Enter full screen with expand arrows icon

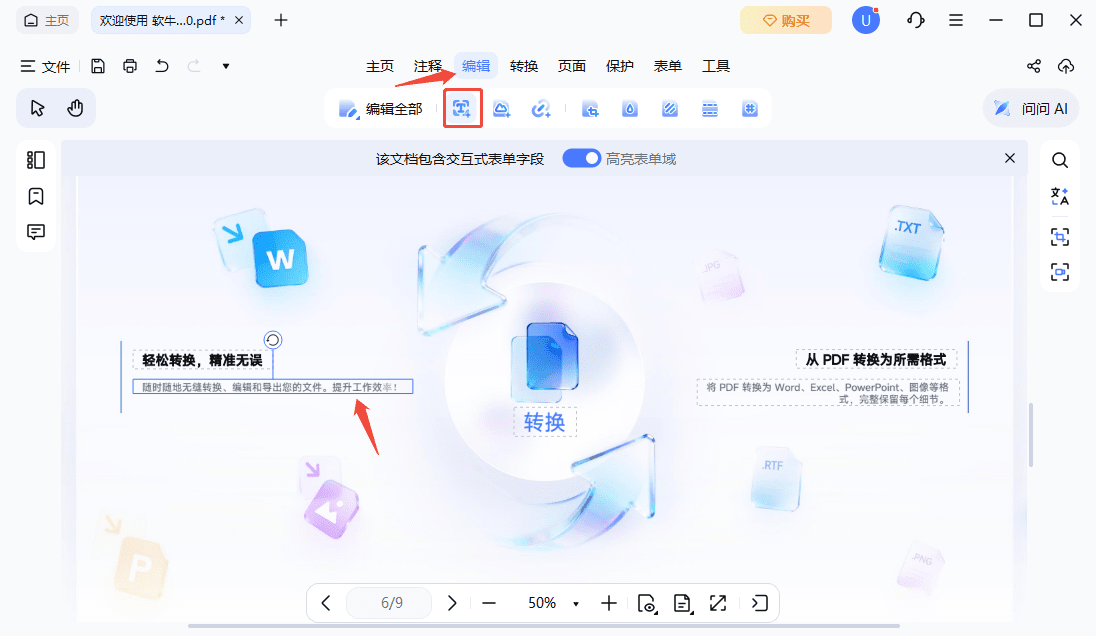click(x=718, y=603)
